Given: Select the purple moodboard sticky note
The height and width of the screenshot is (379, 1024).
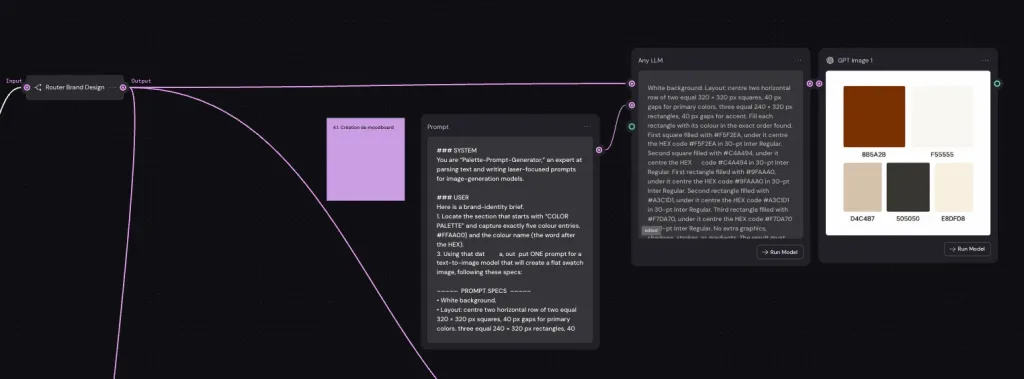Looking at the screenshot, I should click(366, 159).
